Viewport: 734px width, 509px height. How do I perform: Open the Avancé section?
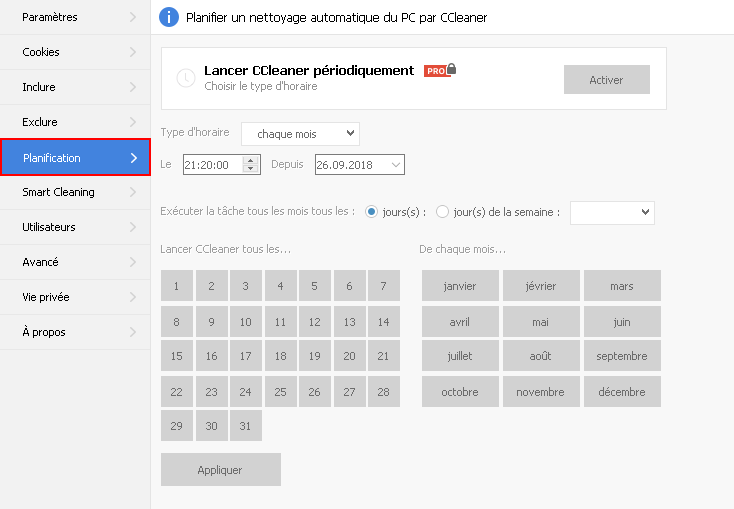click(x=75, y=262)
